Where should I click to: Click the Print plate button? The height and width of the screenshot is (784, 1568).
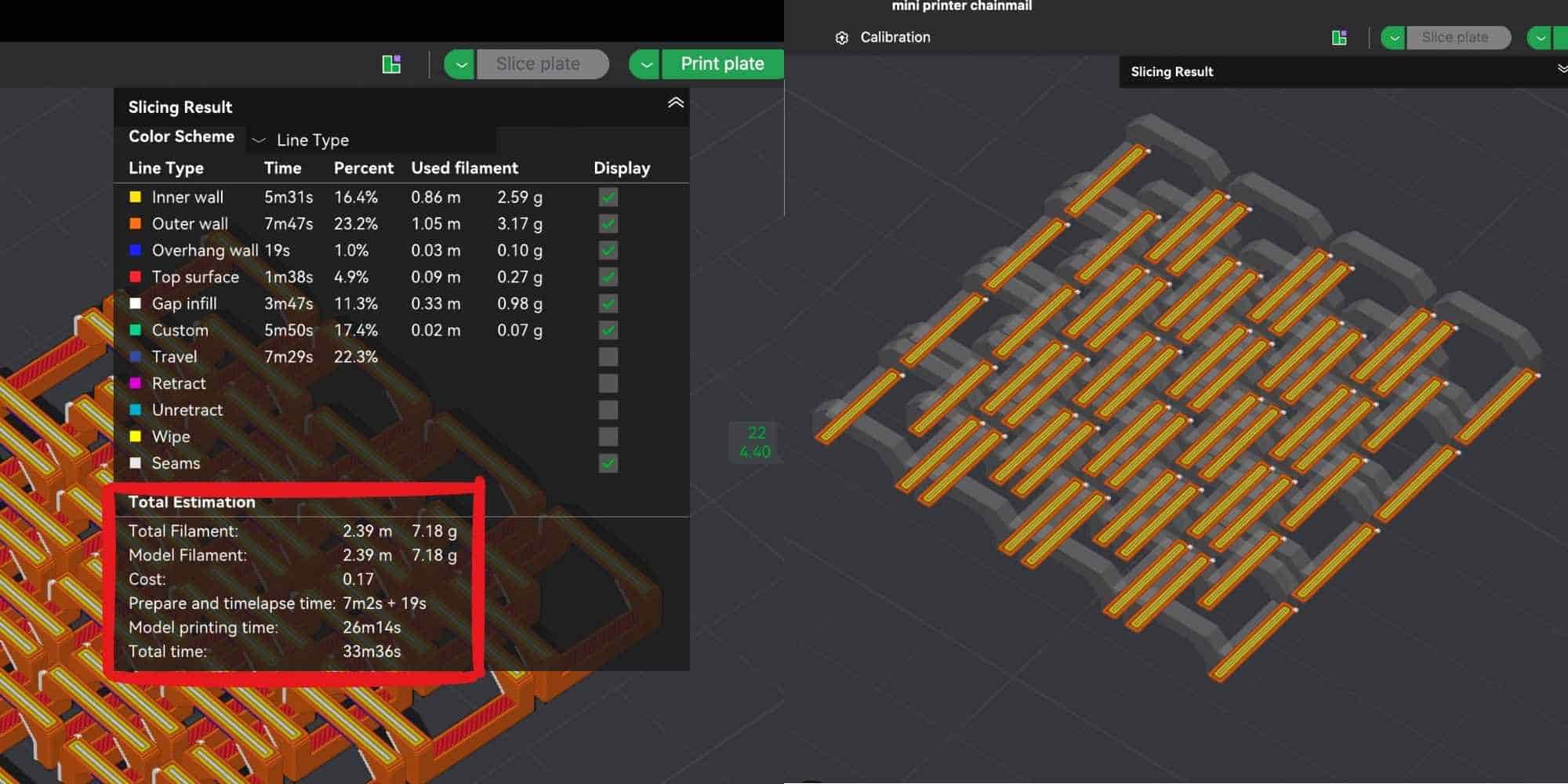[x=722, y=64]
